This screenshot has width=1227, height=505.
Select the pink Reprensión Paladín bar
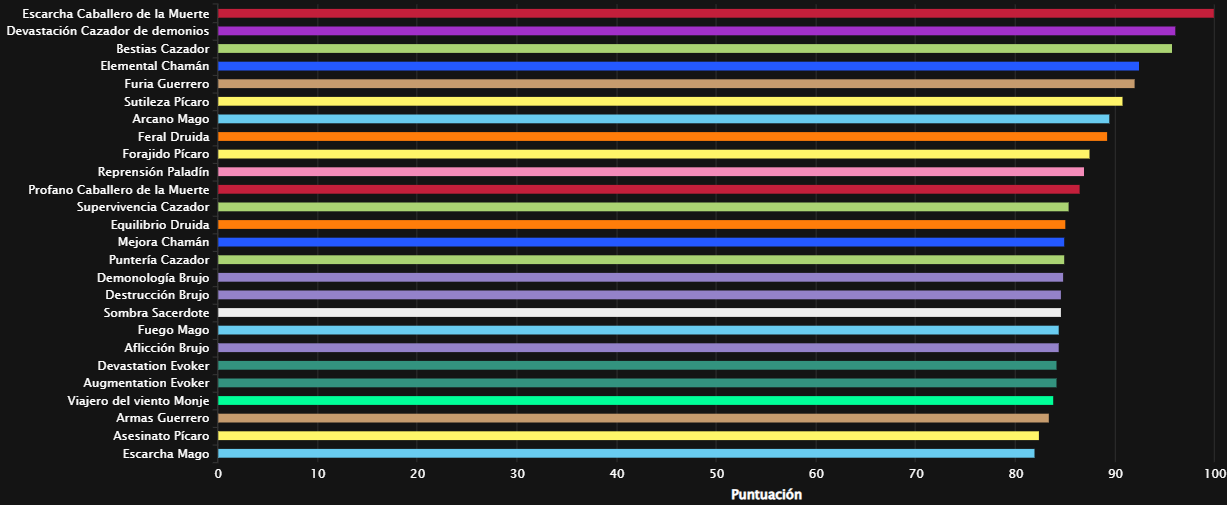[651, 172]
